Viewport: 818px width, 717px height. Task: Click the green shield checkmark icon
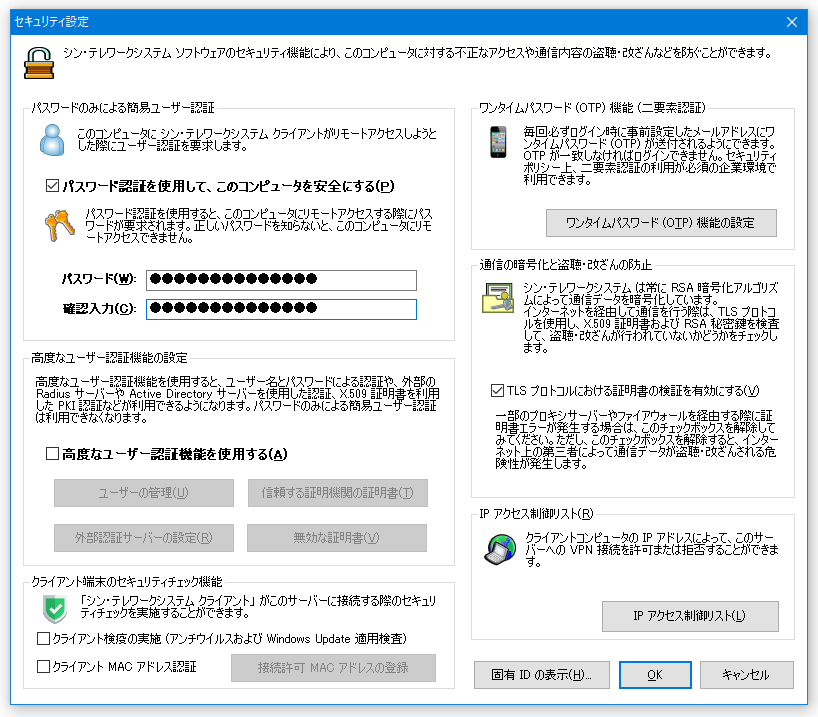[55, 608]
